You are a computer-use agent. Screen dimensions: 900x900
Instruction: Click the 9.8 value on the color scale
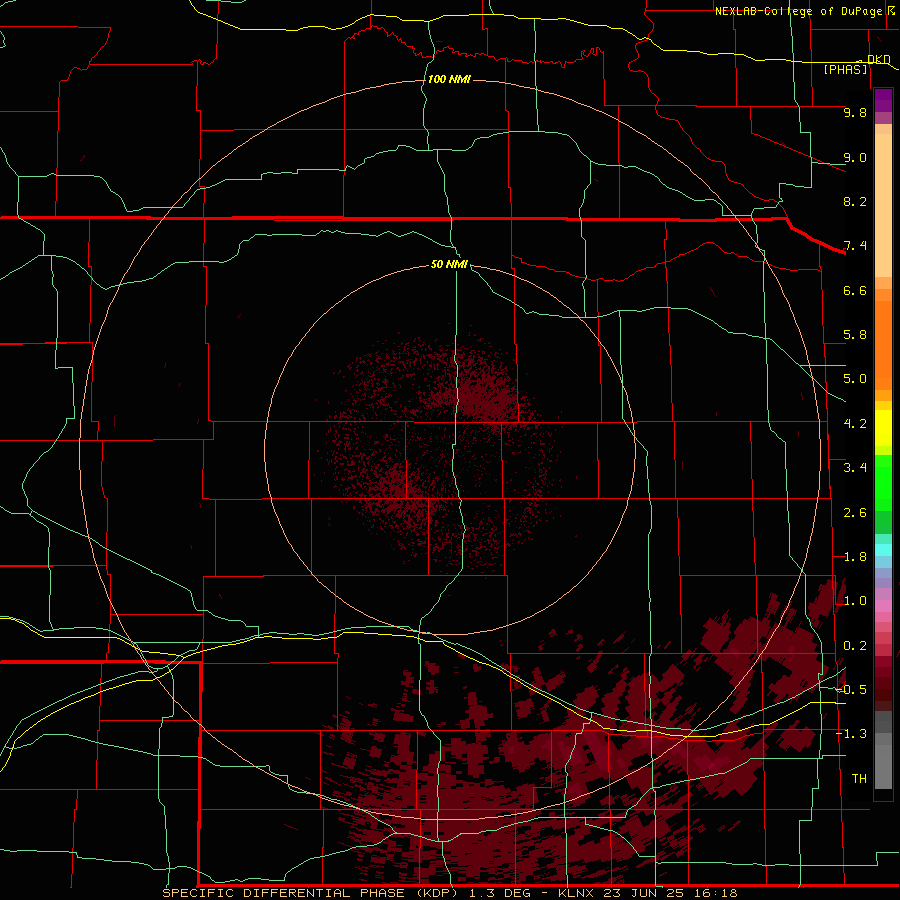[x=855, y=112]
